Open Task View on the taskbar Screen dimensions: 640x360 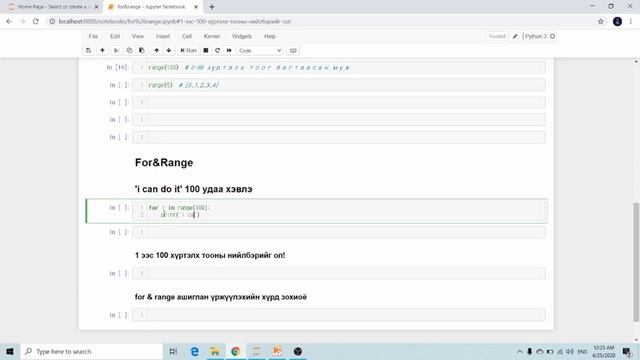pyautogui.click(x=173, y=351)
